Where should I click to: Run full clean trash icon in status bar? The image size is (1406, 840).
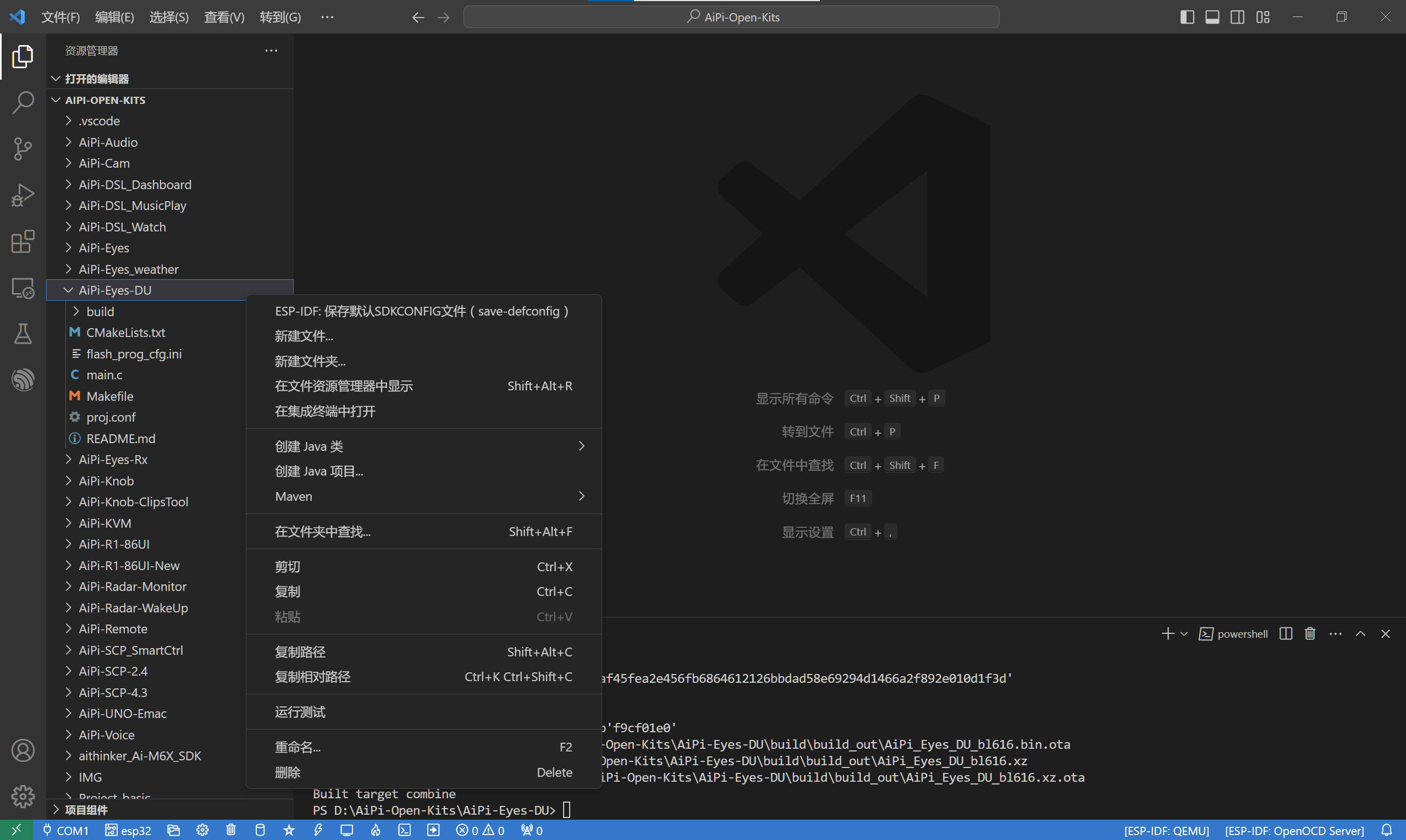[231, 830]
